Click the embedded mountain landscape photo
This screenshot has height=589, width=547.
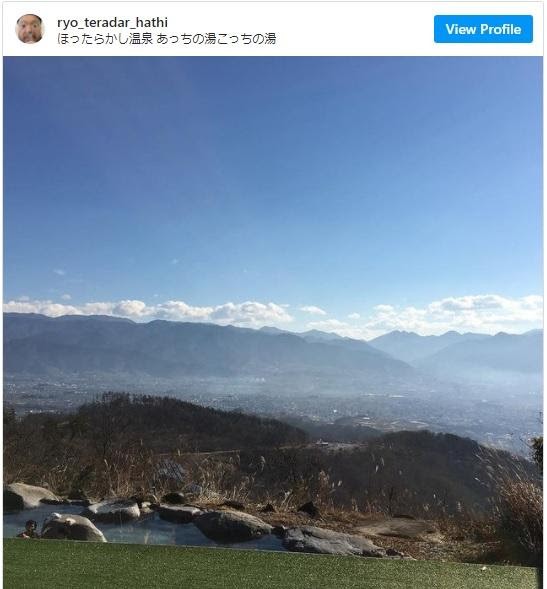(x=273, y=322)
